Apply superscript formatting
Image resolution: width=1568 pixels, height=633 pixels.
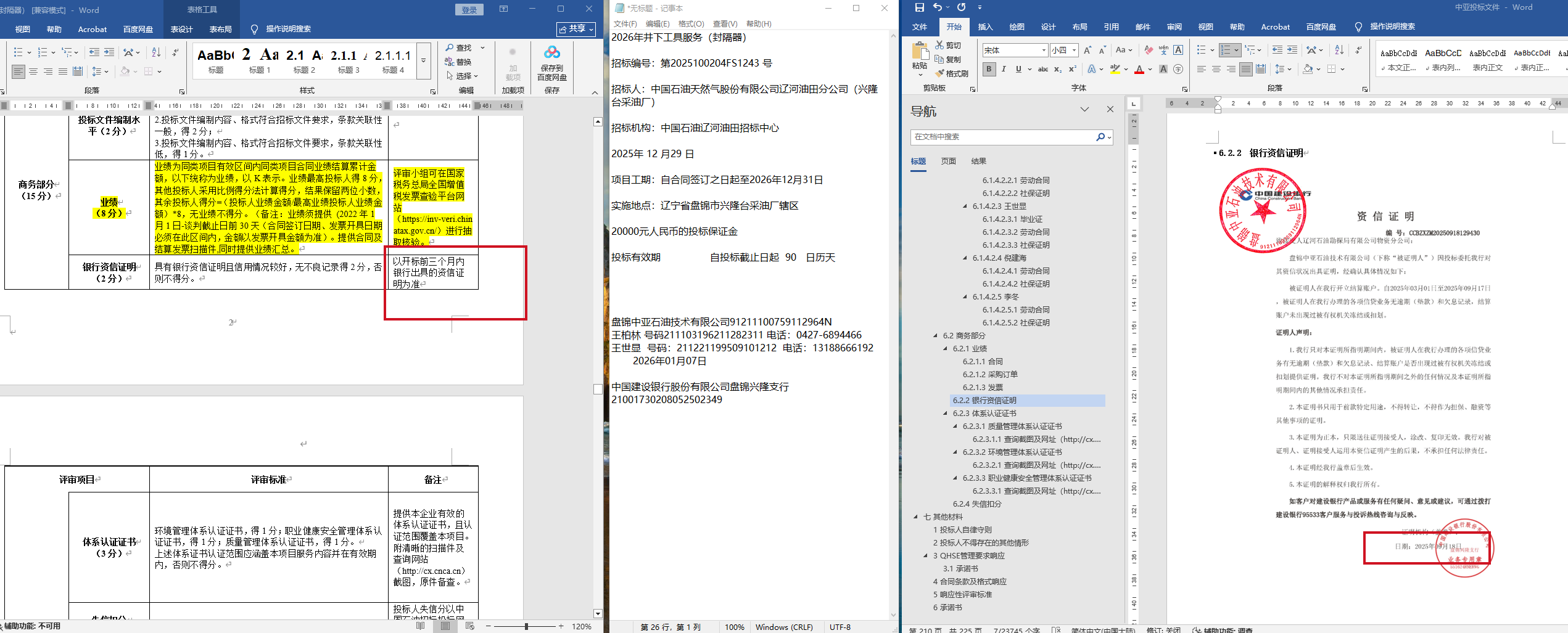point(1073,69)
